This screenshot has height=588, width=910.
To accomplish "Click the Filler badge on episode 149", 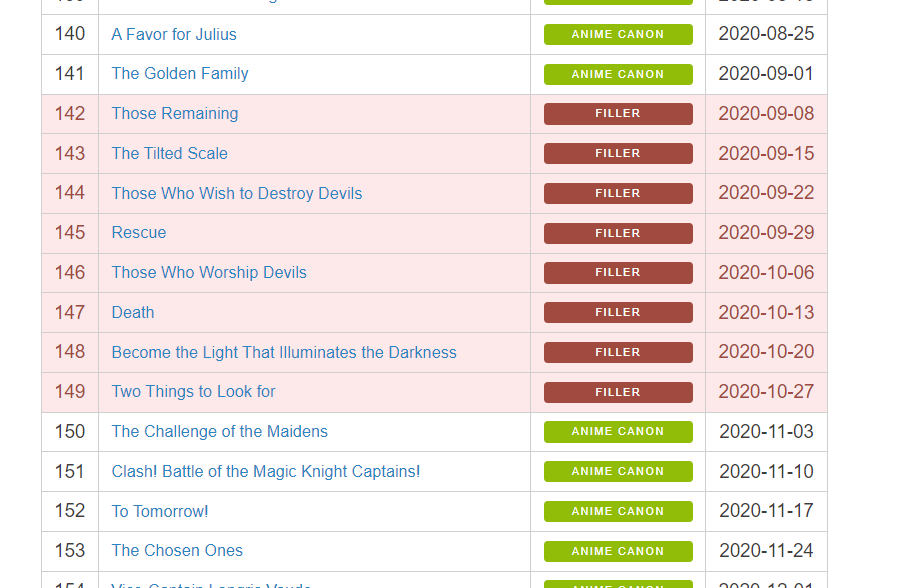I will (618, 392).
